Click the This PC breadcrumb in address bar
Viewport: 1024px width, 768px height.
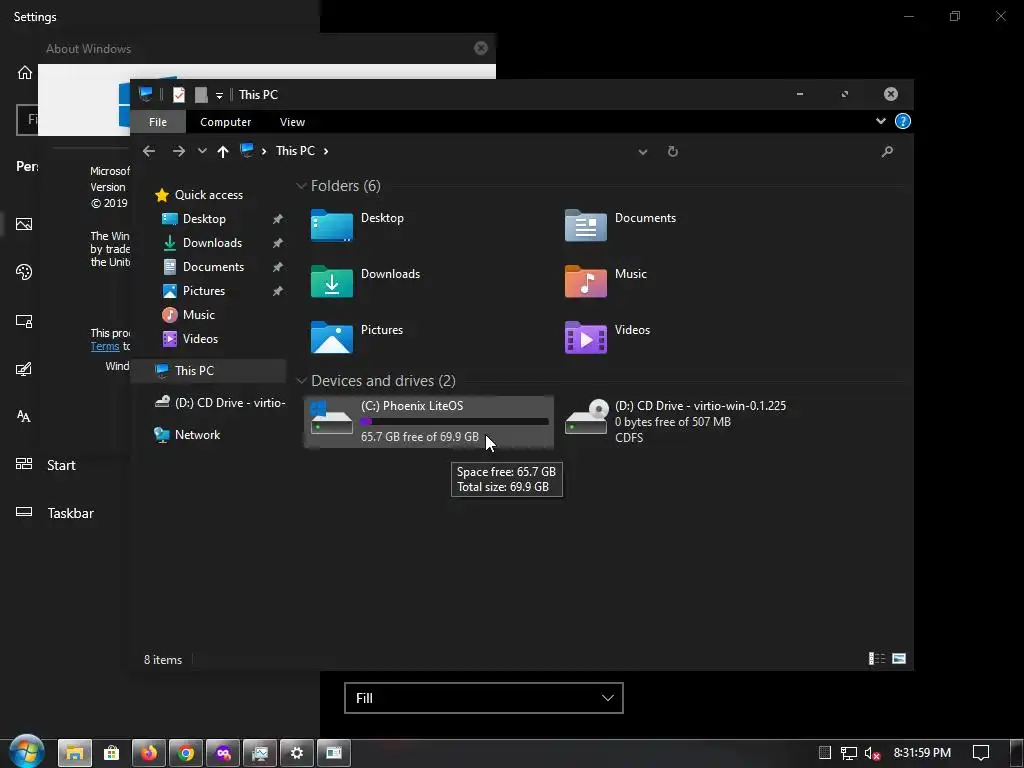[x=295, y=151]
